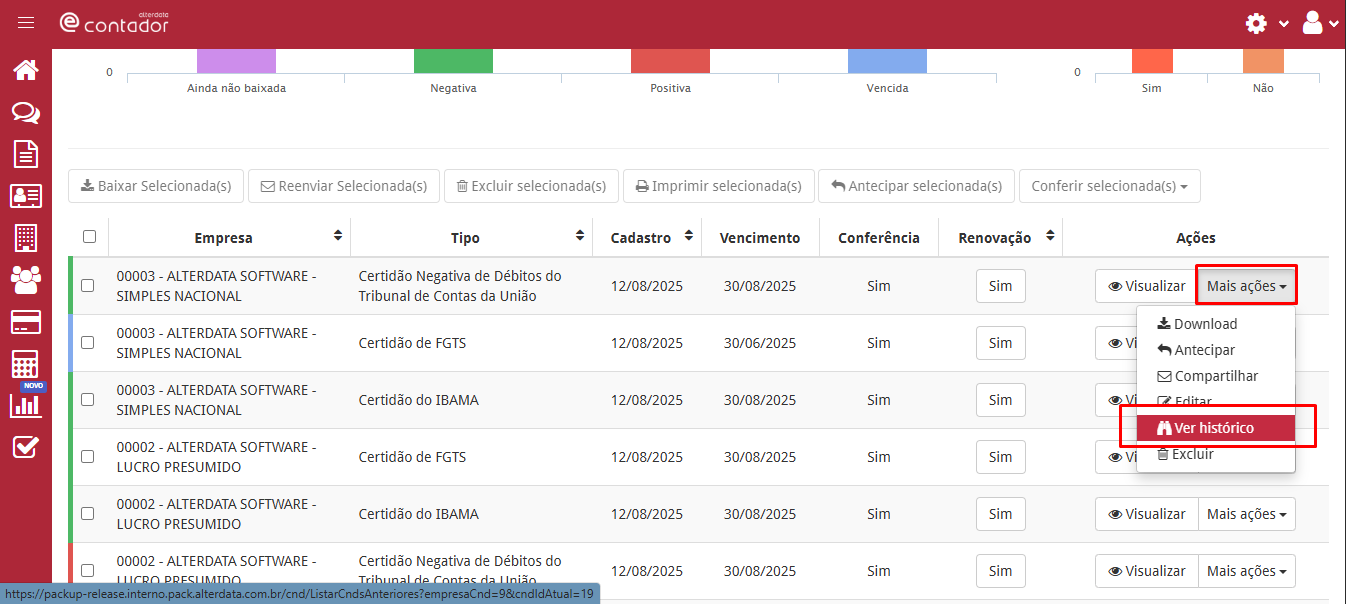Image resolution: width=1346 pixels, height=604 pixels.
Task: Toggle the Renovação Sim button for 00003 Certidão de FGTS
Action: [x=1001, y=343]
